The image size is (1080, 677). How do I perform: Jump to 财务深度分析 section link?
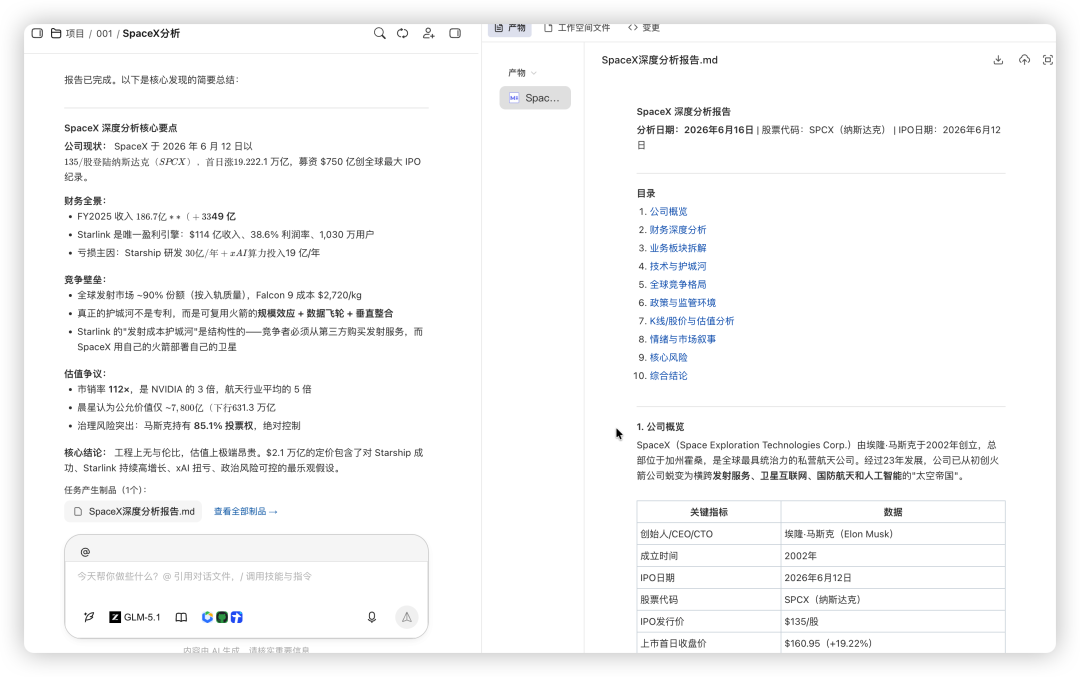(678, 230)
